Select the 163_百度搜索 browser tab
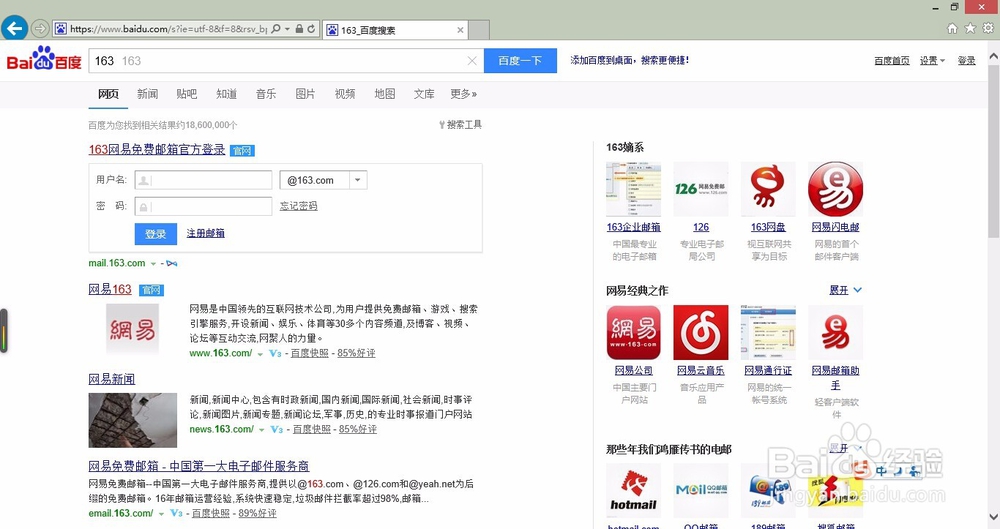Viewport: 1000px width, 529px height. [395, 30]
